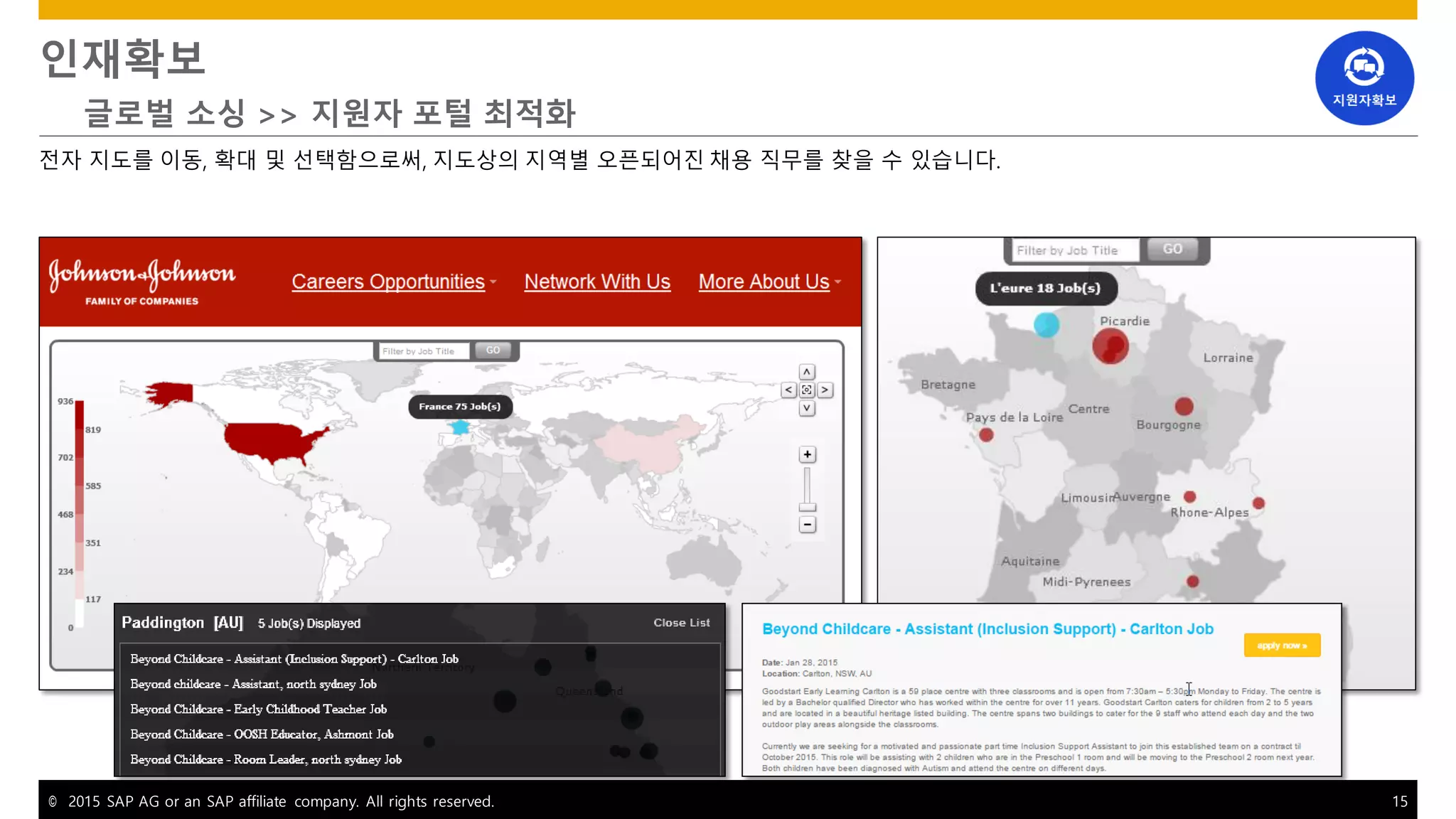Click the pan up arrow on world map

click(x=806, y=372)
